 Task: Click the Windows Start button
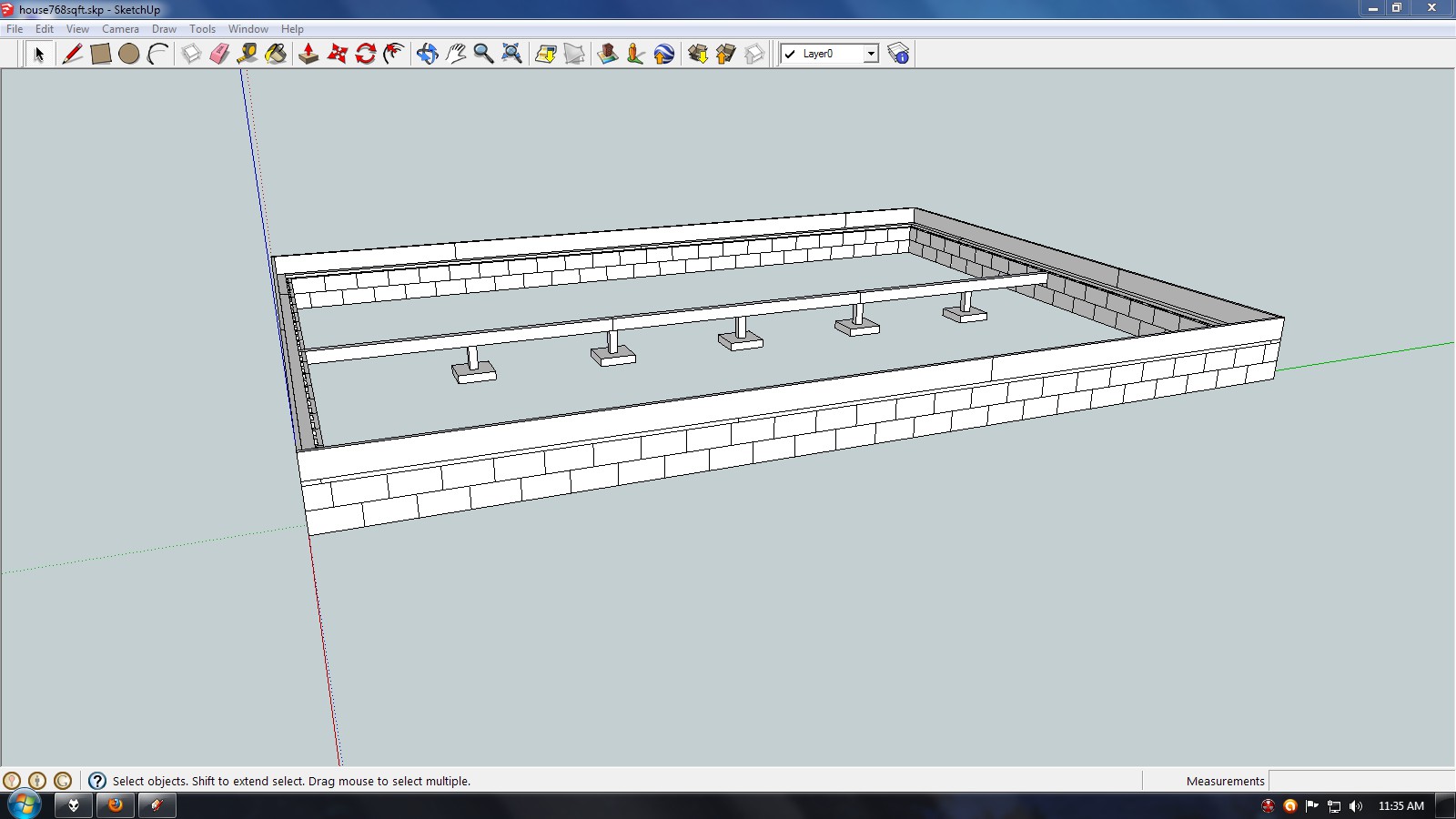pyautogui.click(x=24, y=805)
